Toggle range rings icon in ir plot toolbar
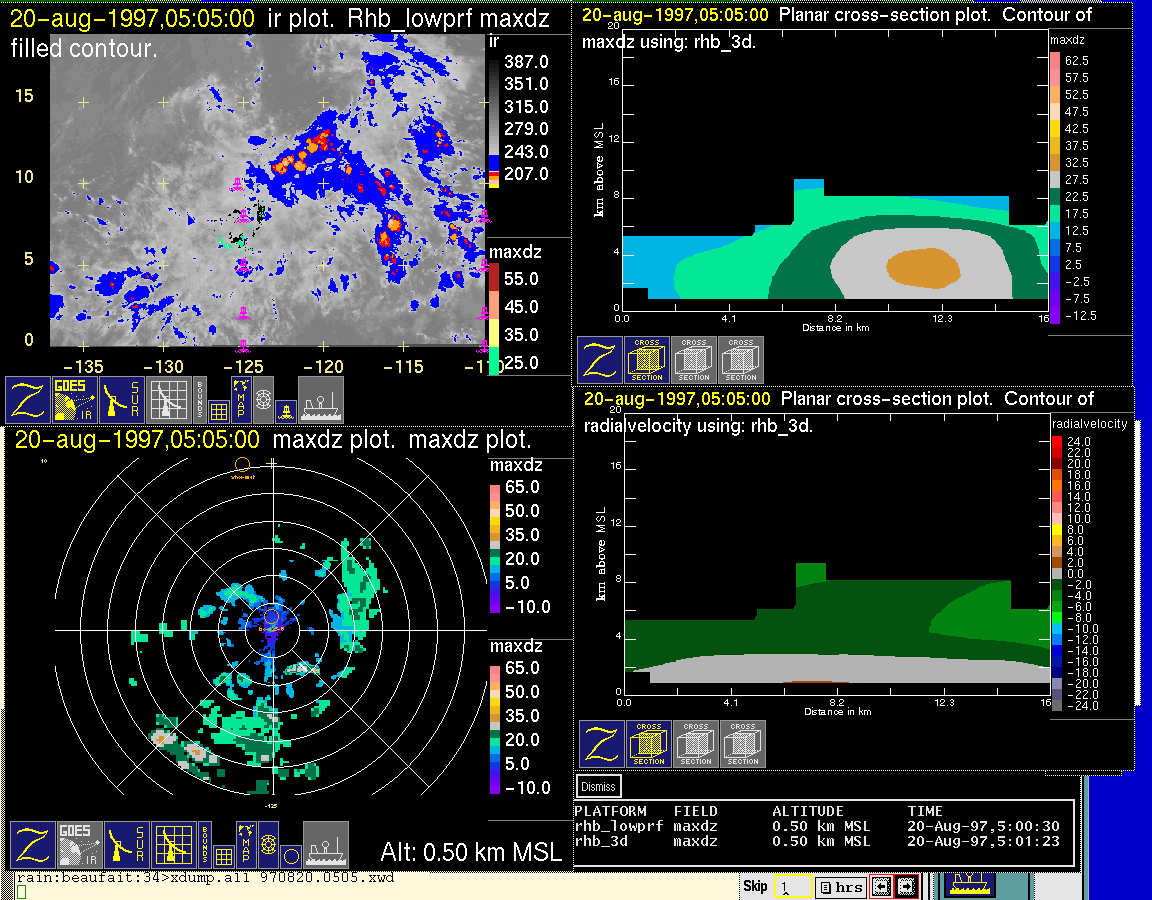 click(x=263, y=399)
